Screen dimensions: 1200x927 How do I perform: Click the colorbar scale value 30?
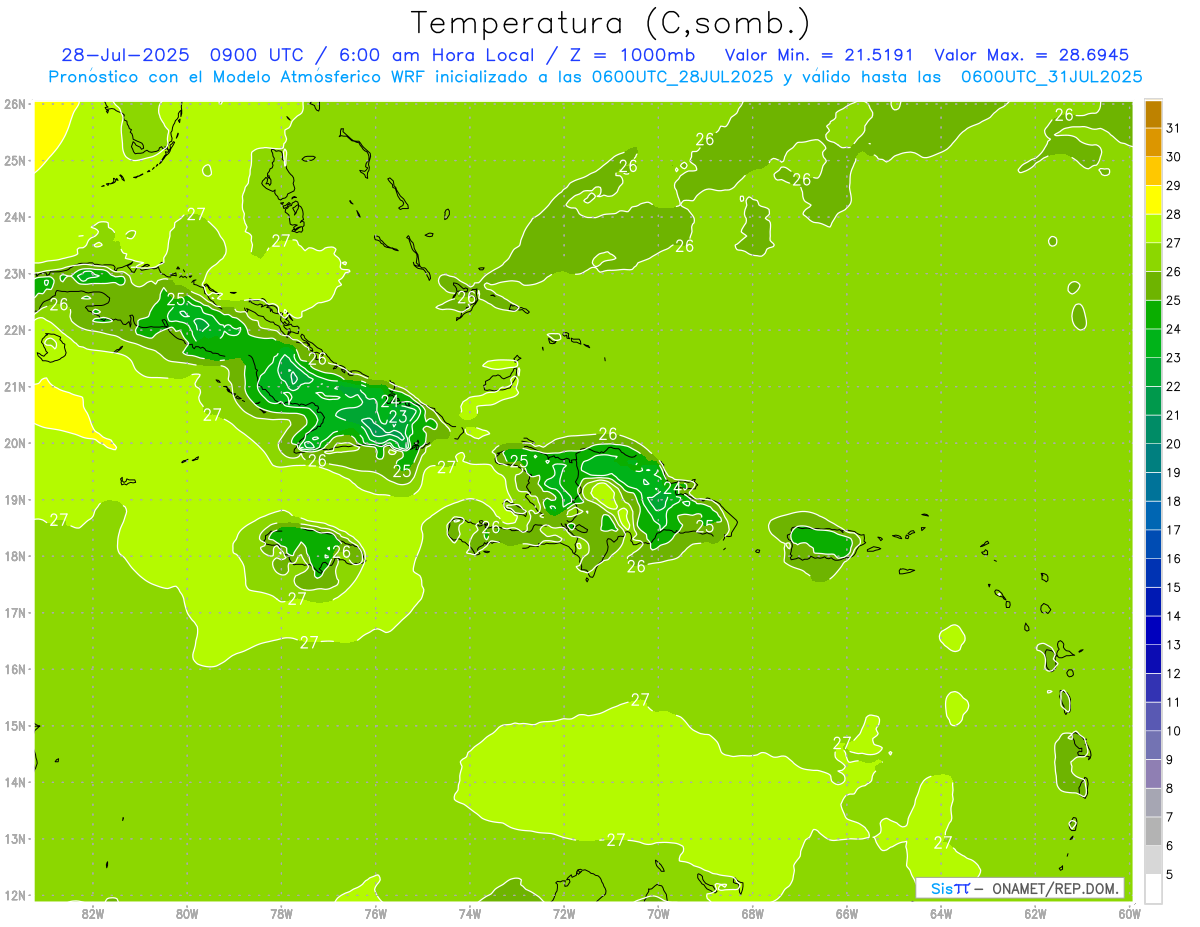[1173, 157]
